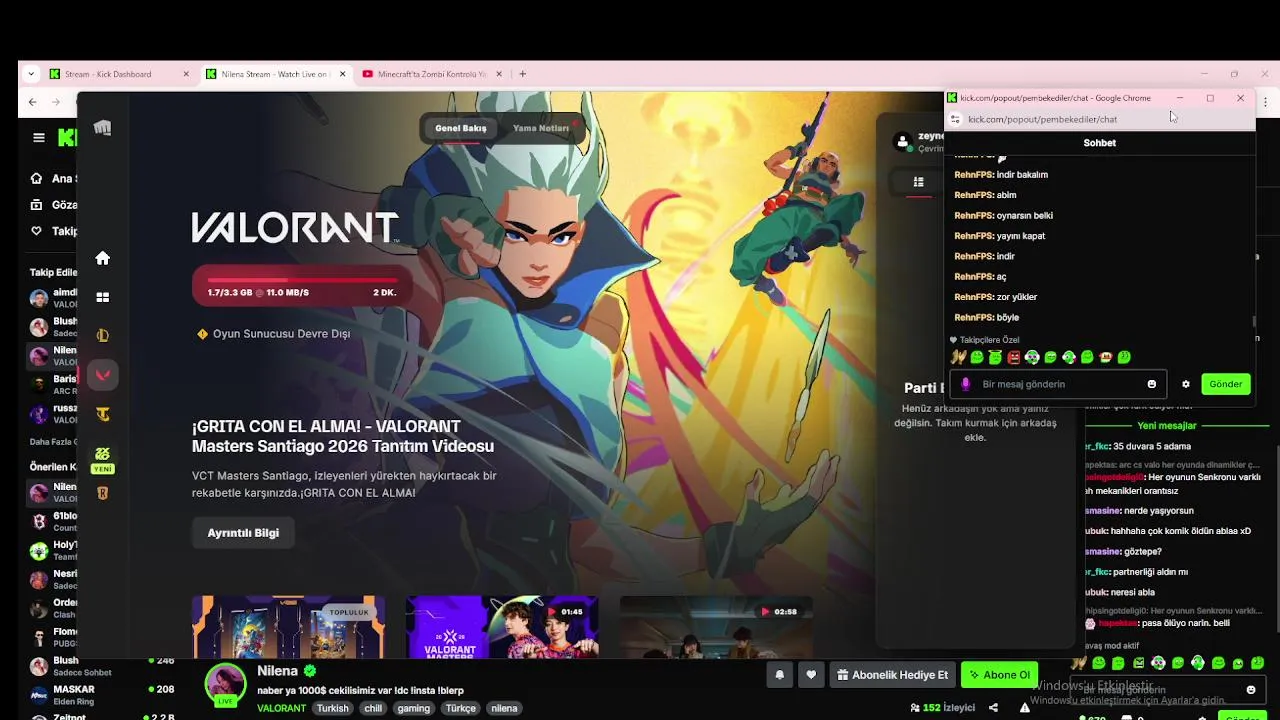Screen dimensions: 1280x720
Task: Click the chill stream tag
Action: coord(373,708)
